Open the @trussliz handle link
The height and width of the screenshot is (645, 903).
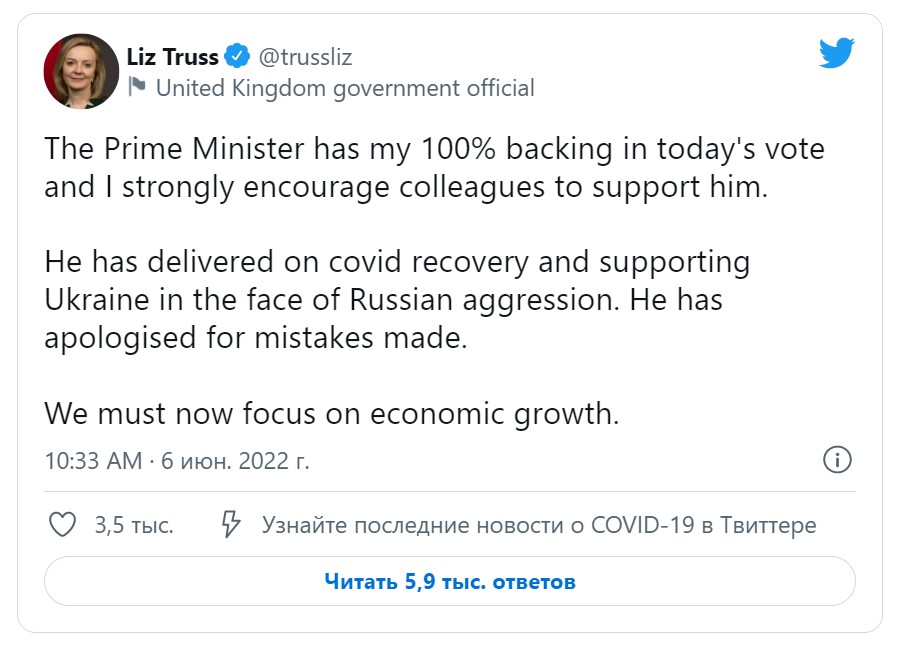tap(306, 56)
